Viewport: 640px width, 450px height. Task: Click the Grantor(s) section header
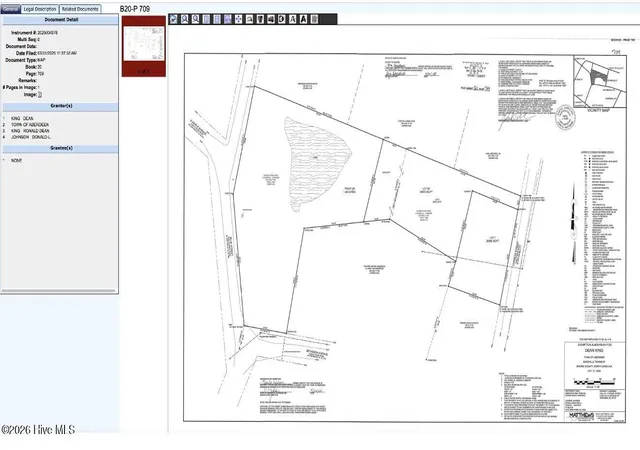(x=61, y=106)
